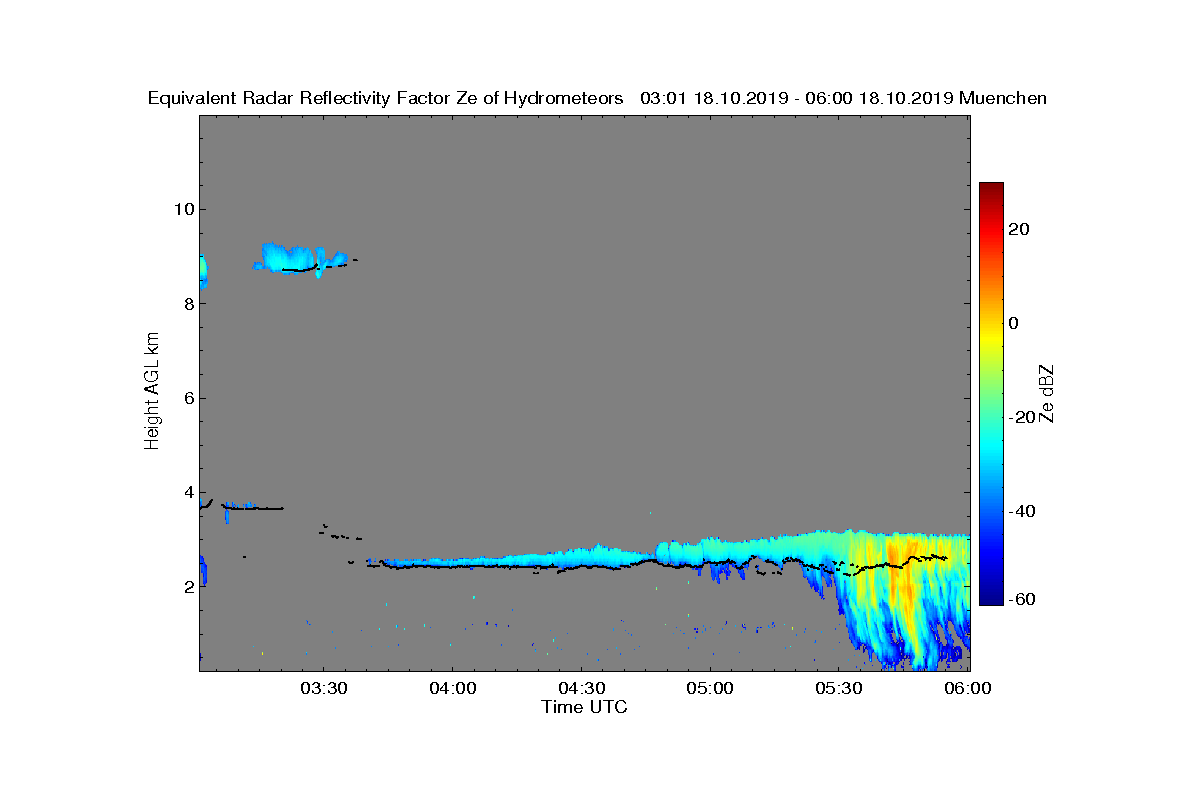Pick the dark red top of the colorbar
The height and width of the screenshot is (800, 1200).
[991, 190]
